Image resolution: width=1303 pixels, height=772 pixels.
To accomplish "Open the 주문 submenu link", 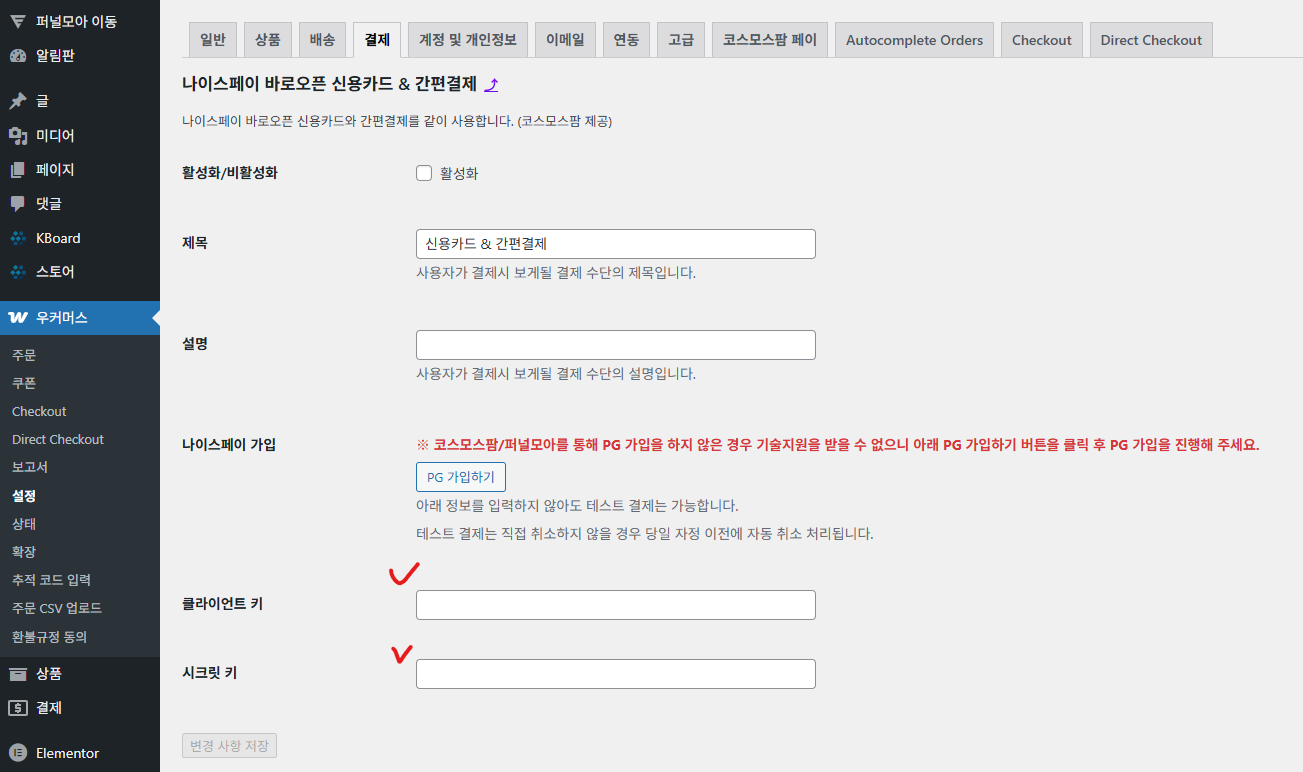I will pos(24,355).
